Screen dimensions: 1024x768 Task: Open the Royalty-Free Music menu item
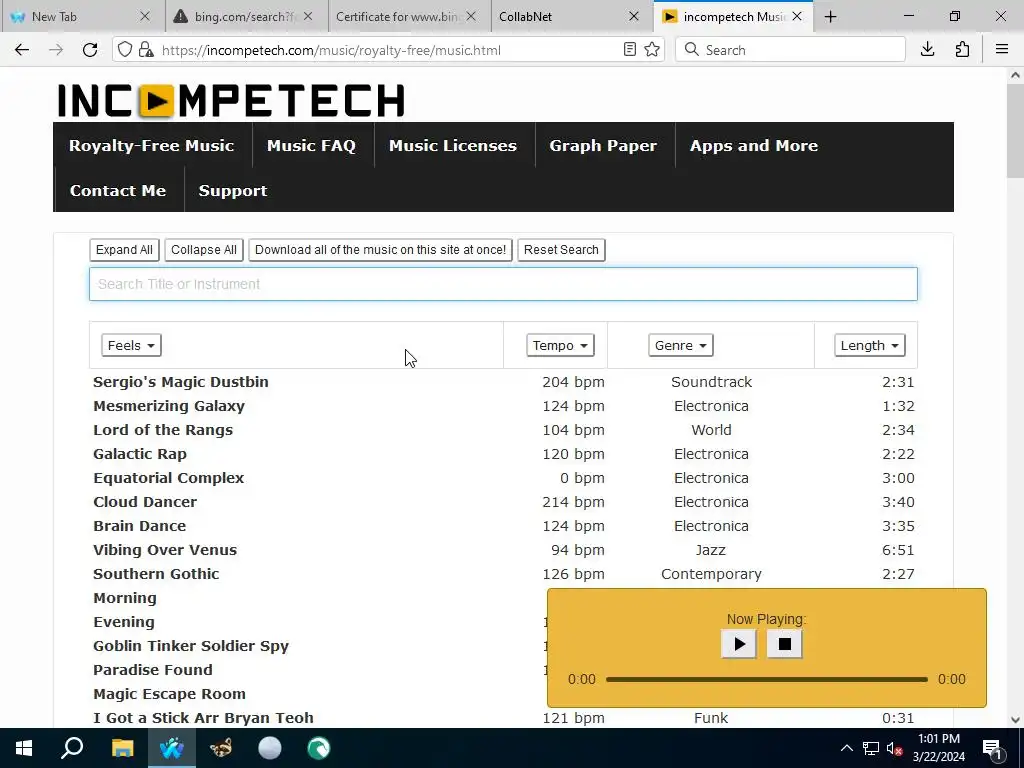click(x=152, y=146)
